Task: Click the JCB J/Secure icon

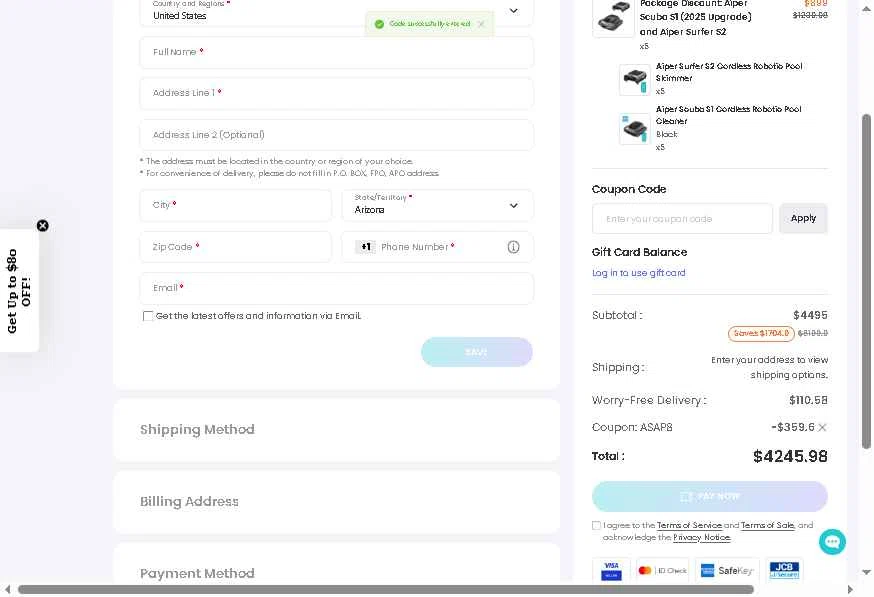Action: (x=784, y=571)
